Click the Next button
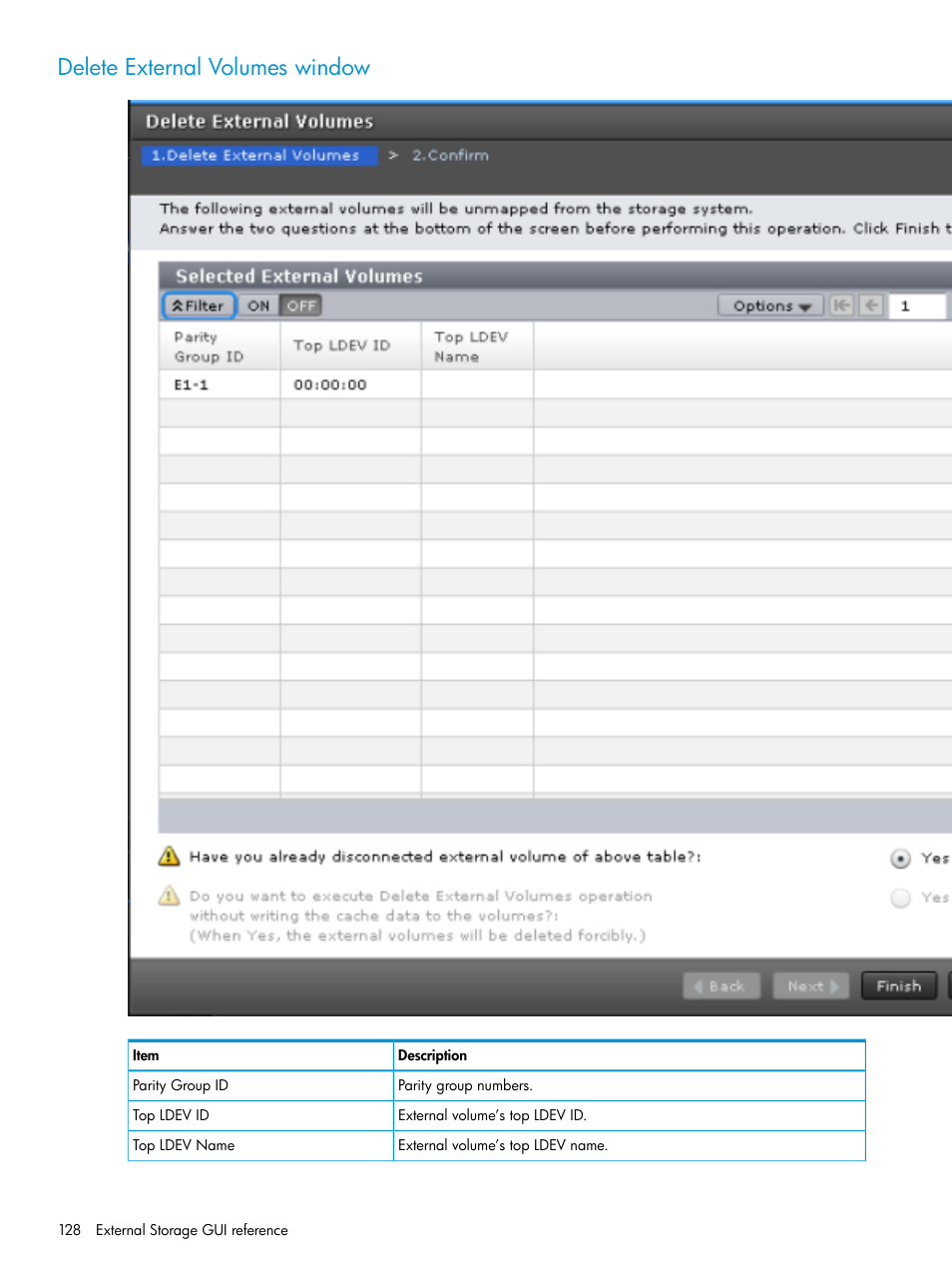The width and height of the screenshot is (952, 1269). point(809,985)
